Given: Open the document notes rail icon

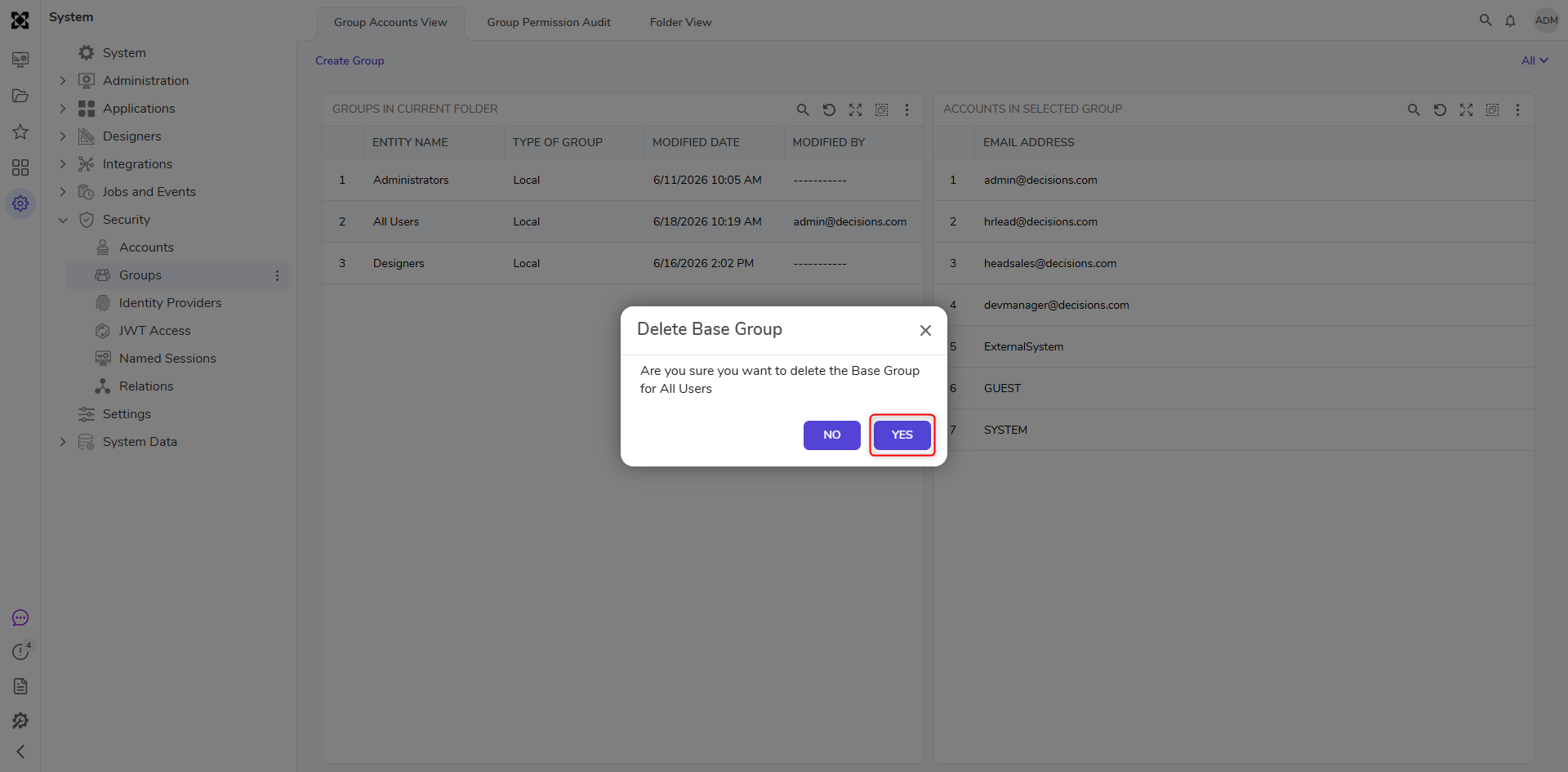Looking at the screenshot, I should [x=20, y=686].
